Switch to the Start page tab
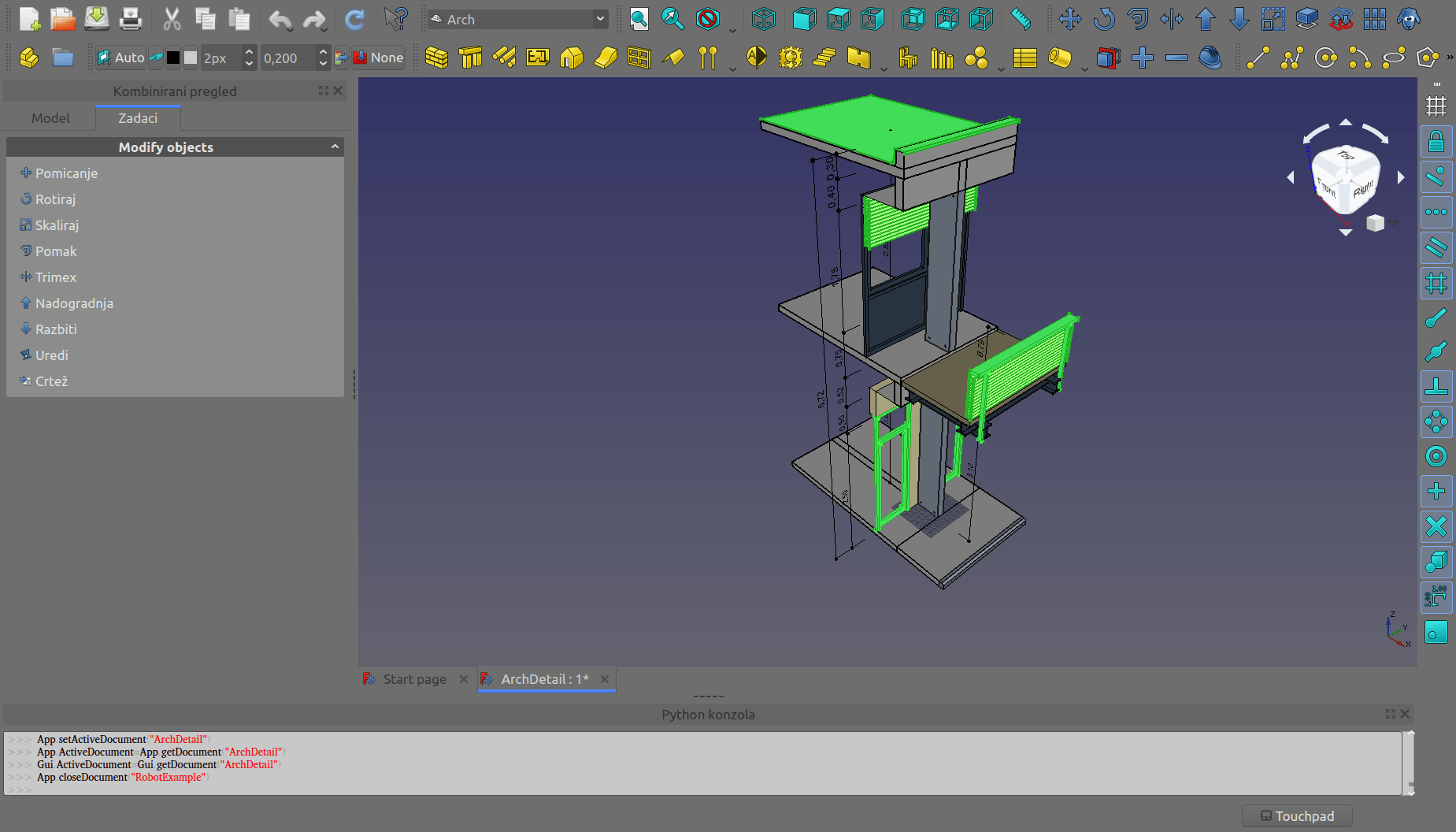1456x832 pixels. point(414,679)
